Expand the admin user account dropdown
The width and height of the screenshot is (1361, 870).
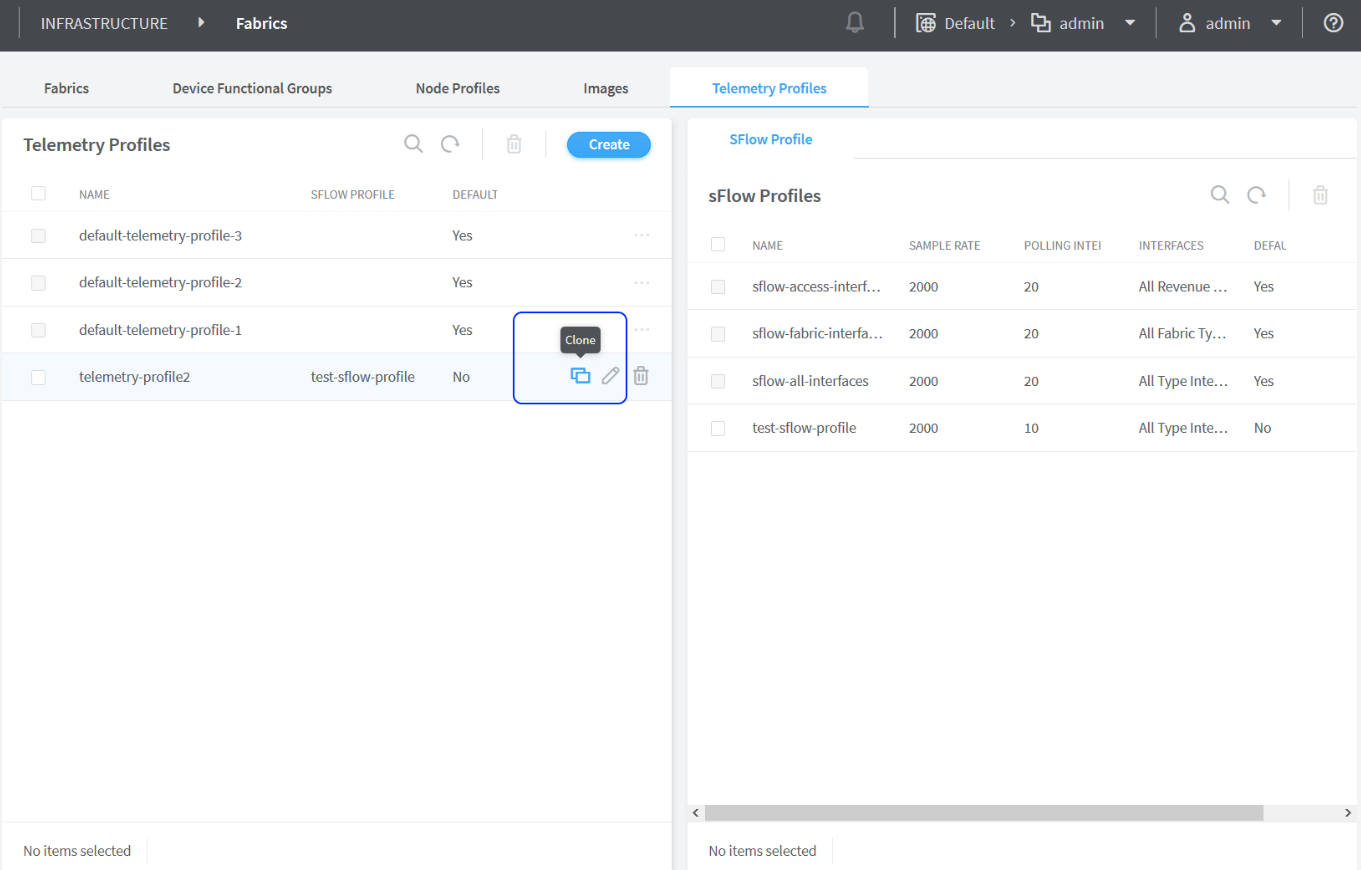[1229, 23]
